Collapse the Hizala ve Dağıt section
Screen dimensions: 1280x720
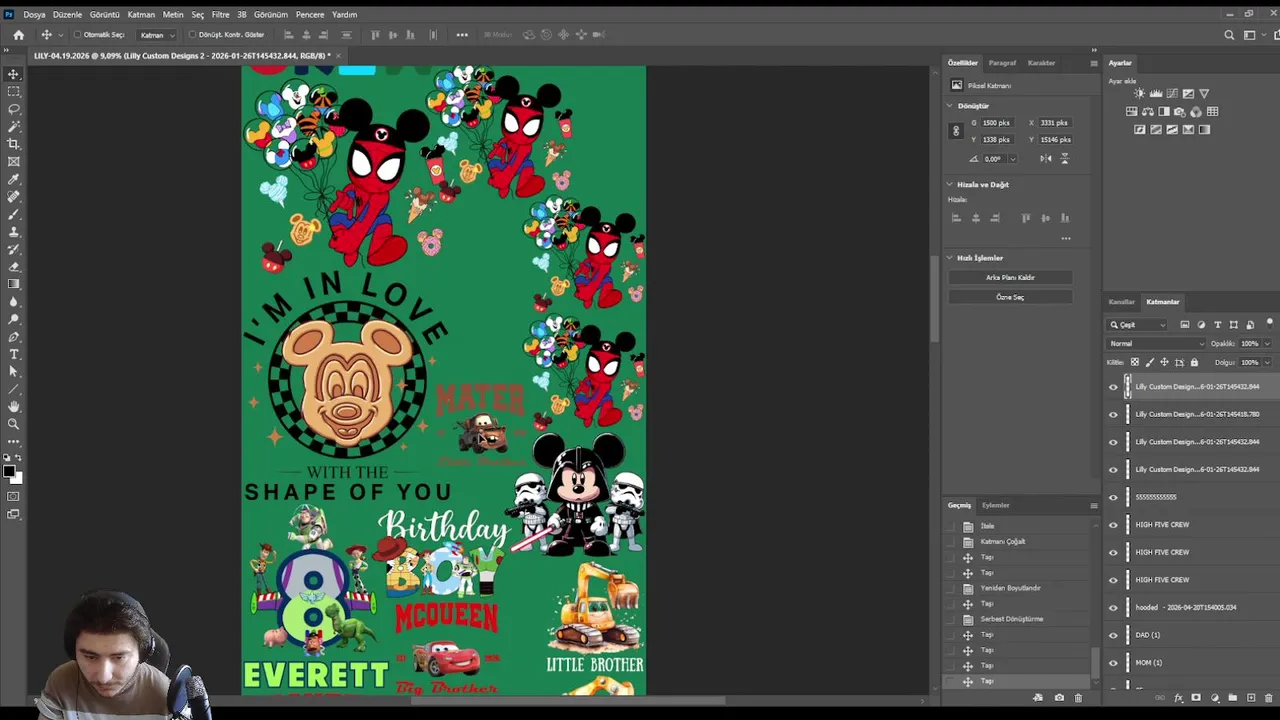(950, 185)
